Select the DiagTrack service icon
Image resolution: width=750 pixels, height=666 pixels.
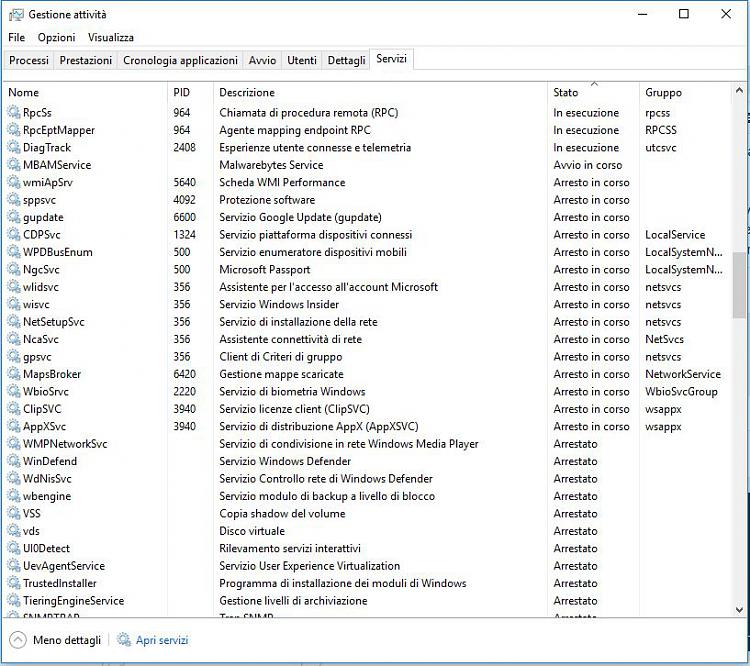tap(14, 147)
